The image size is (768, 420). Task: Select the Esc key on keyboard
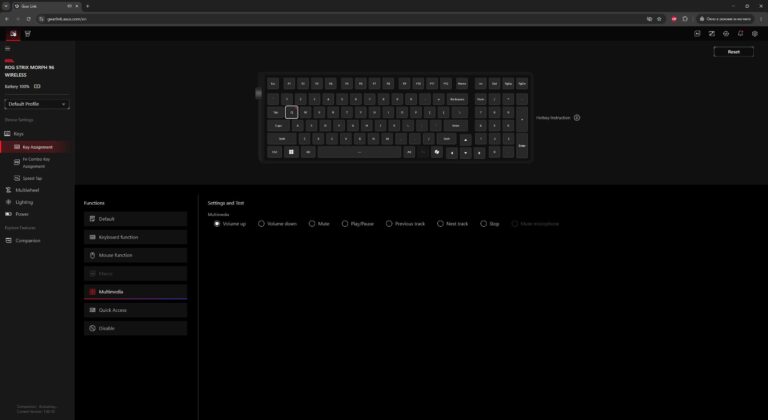pyautogui.click(x=273, y=84)
